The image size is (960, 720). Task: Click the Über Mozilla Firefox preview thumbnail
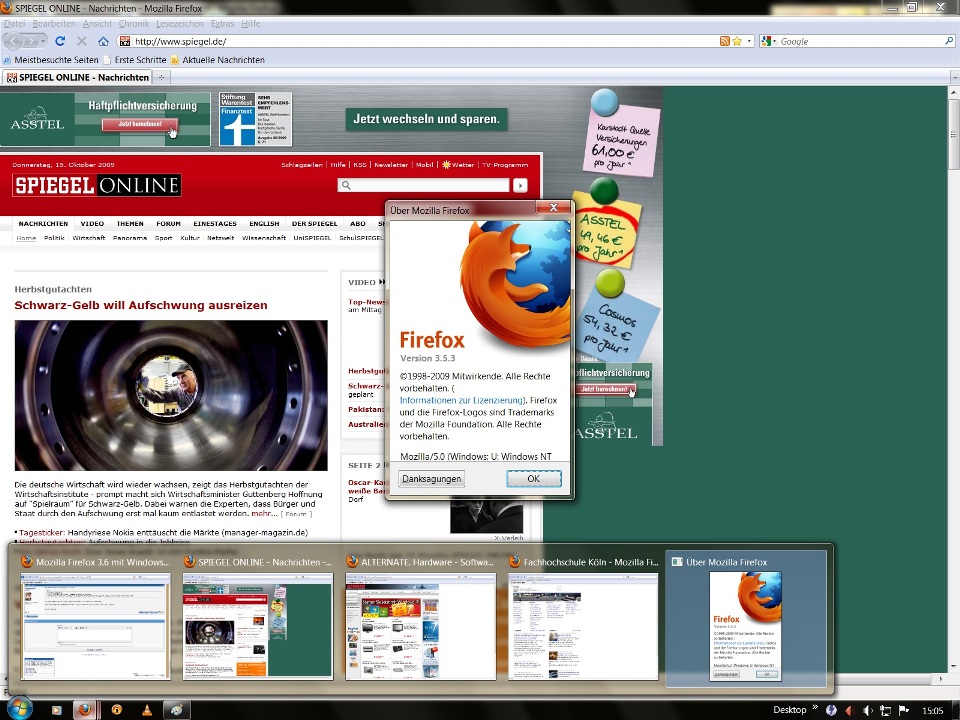pos(746,626)
